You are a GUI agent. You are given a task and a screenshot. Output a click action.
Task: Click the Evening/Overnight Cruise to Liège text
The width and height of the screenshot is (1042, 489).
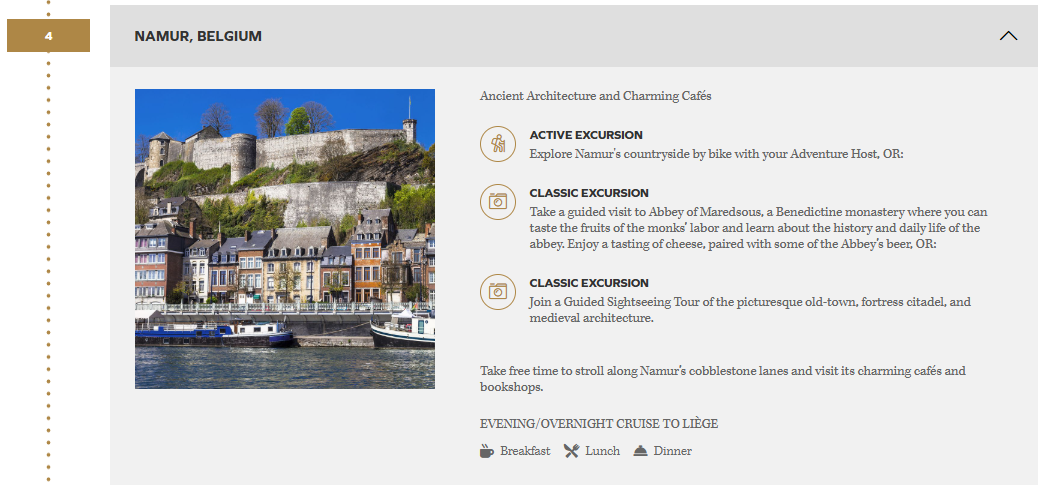tap(599, 424)
